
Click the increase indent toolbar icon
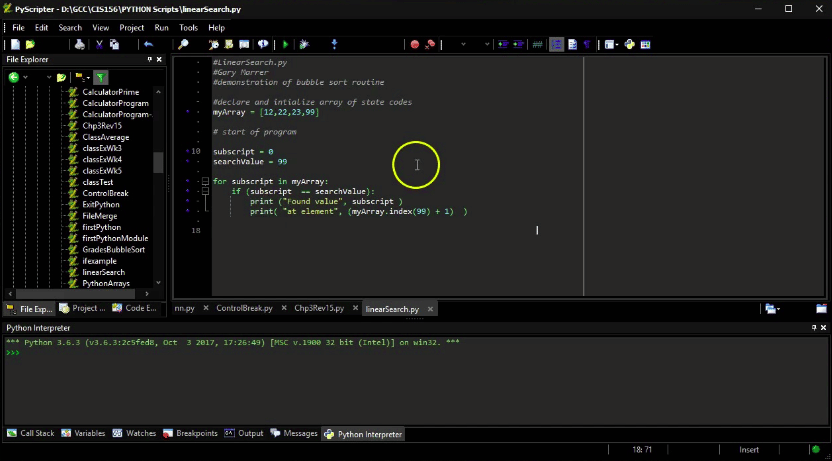[x=502, y=45]
